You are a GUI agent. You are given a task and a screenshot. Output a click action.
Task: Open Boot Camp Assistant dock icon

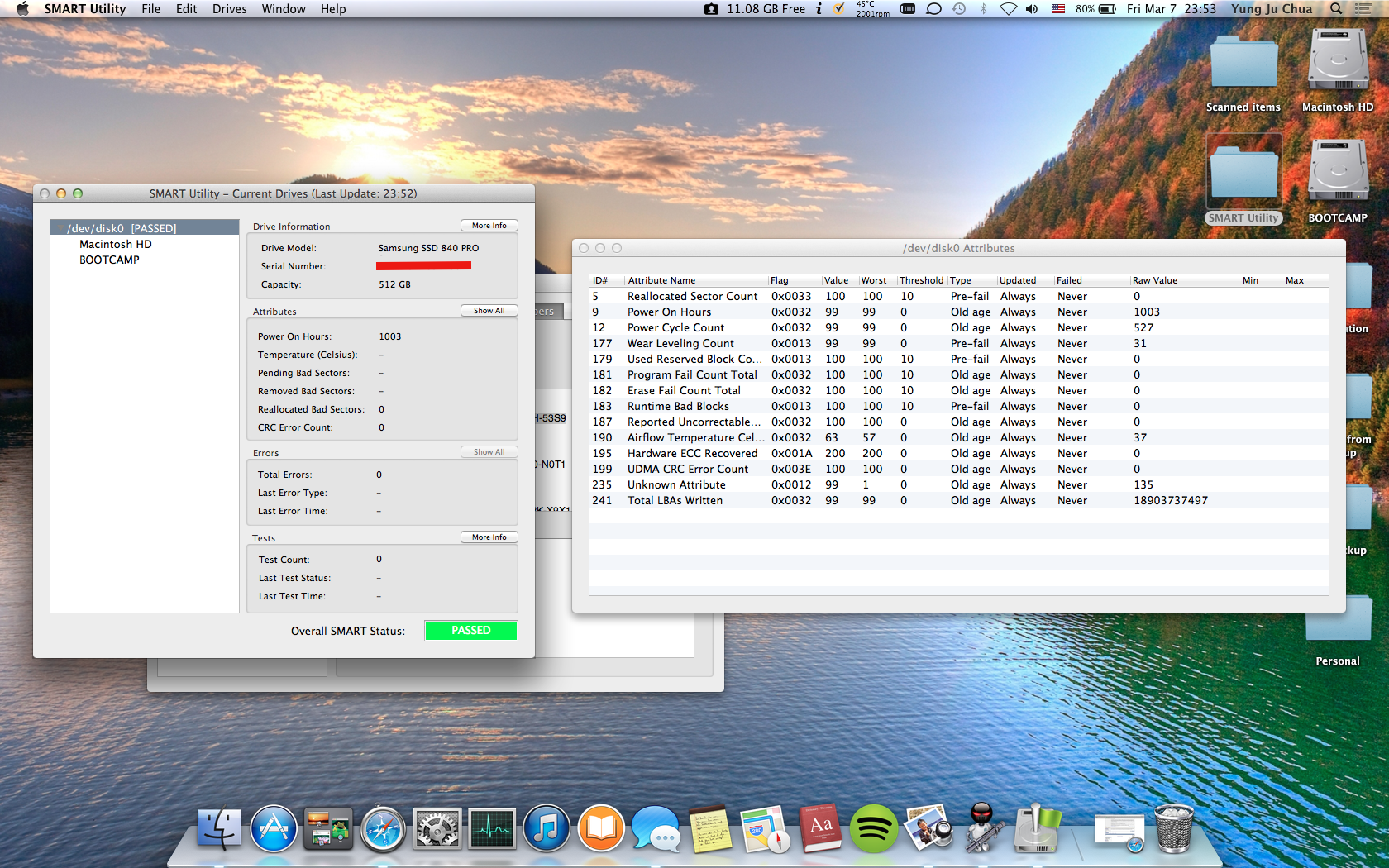pos(1038,828)
